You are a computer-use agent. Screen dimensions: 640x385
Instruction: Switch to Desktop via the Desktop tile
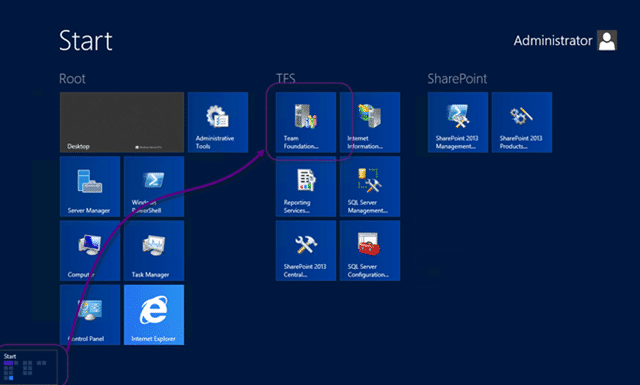pyautogui.click(x=122, y=122)
